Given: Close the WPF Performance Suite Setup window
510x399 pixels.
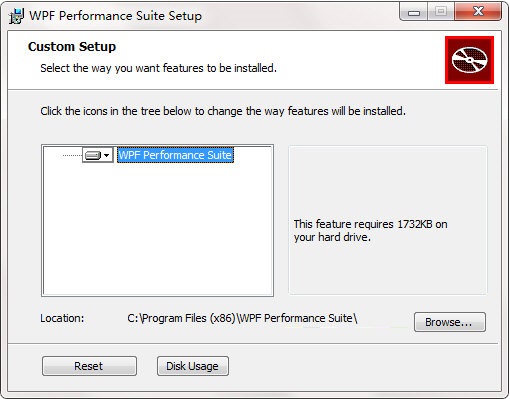Looking at the screenshot, I should [478, 12].
